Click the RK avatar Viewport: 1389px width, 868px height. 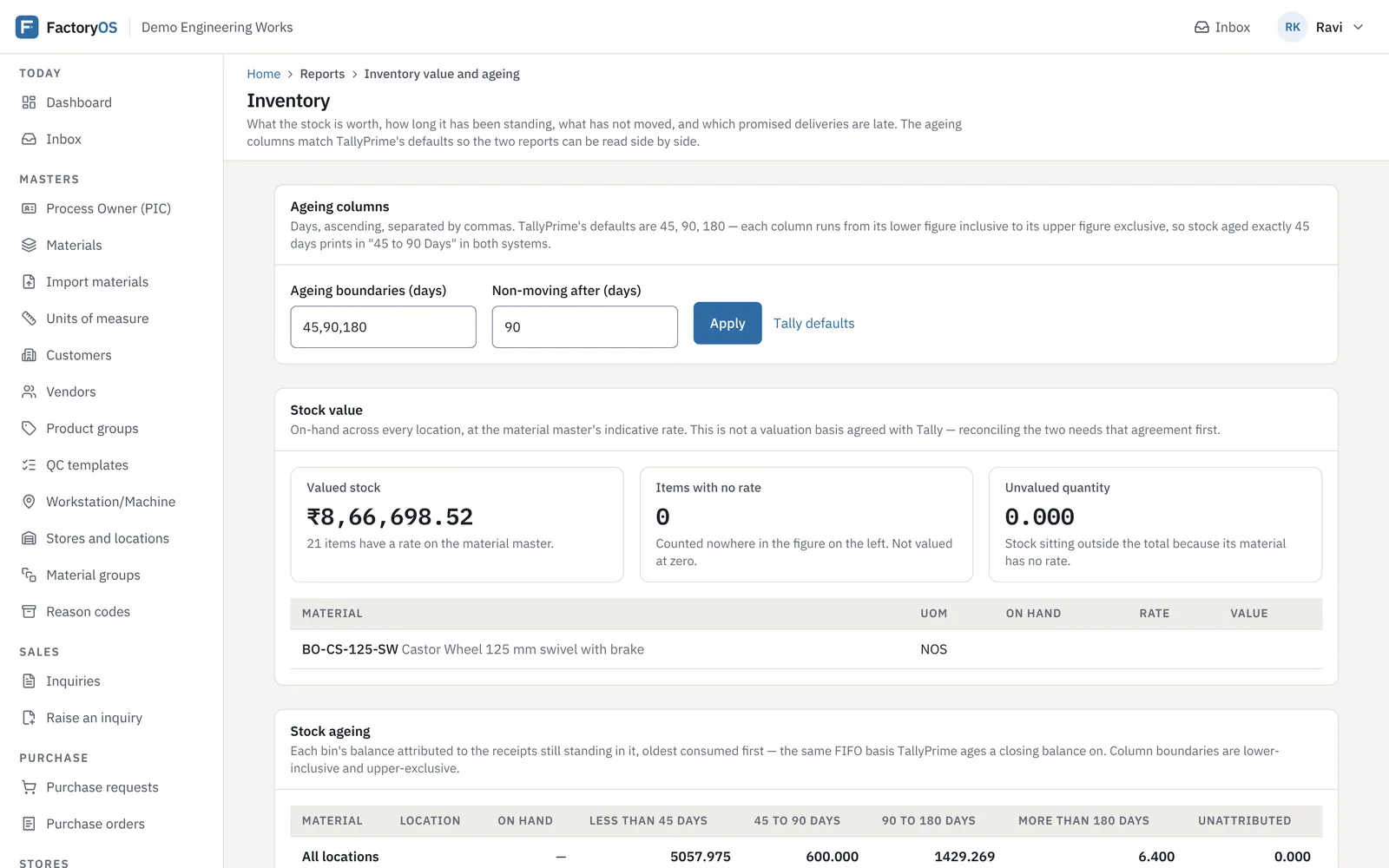[x=1293, y=27]
